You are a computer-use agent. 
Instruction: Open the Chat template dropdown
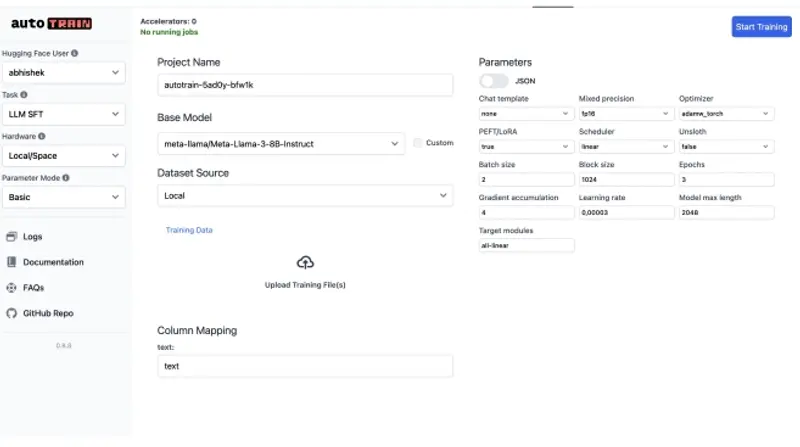(x=525, y=114)
